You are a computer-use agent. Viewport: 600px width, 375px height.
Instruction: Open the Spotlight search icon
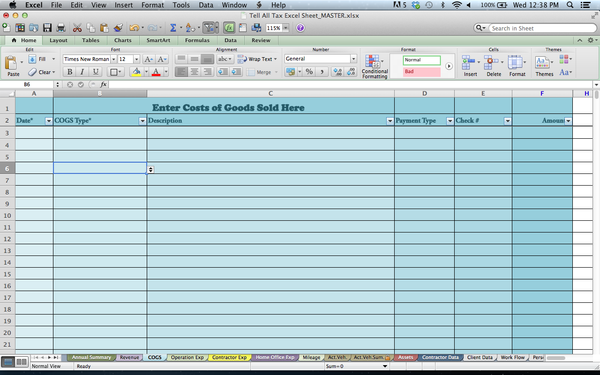pyautogui.click(x=570, y=5)
